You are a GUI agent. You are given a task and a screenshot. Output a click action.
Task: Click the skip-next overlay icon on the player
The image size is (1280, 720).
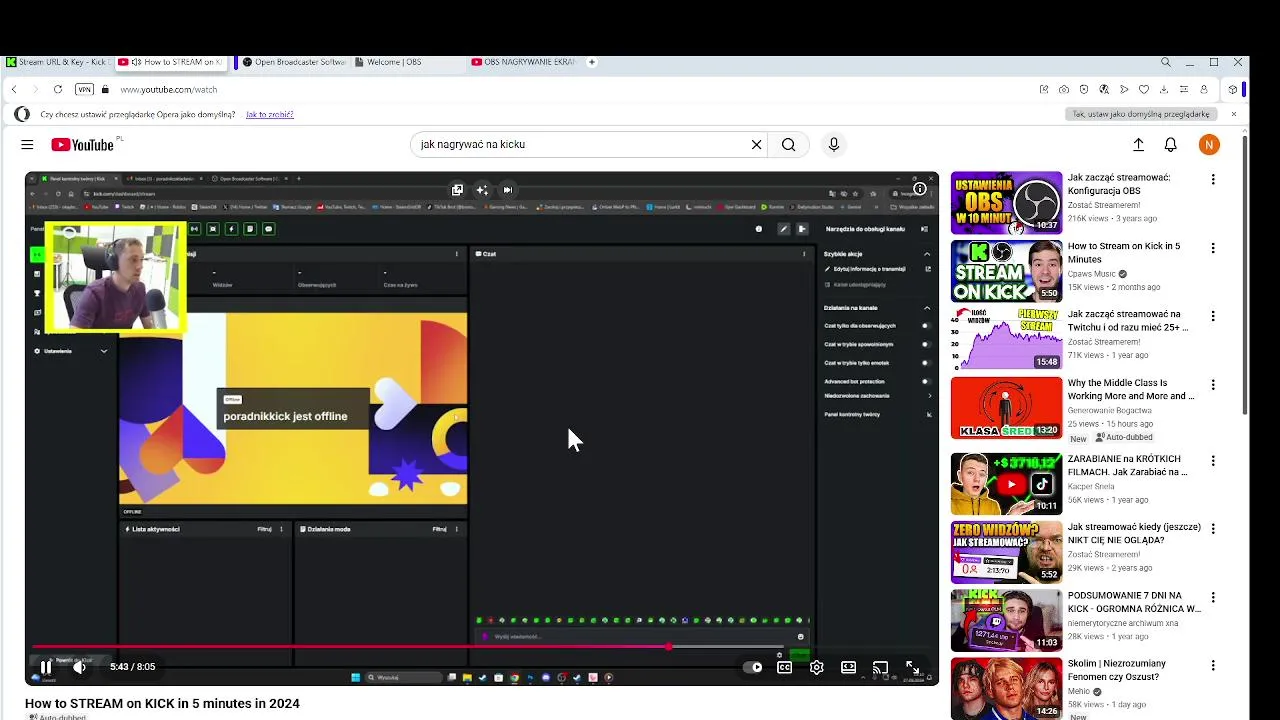[x=507, y=189]
